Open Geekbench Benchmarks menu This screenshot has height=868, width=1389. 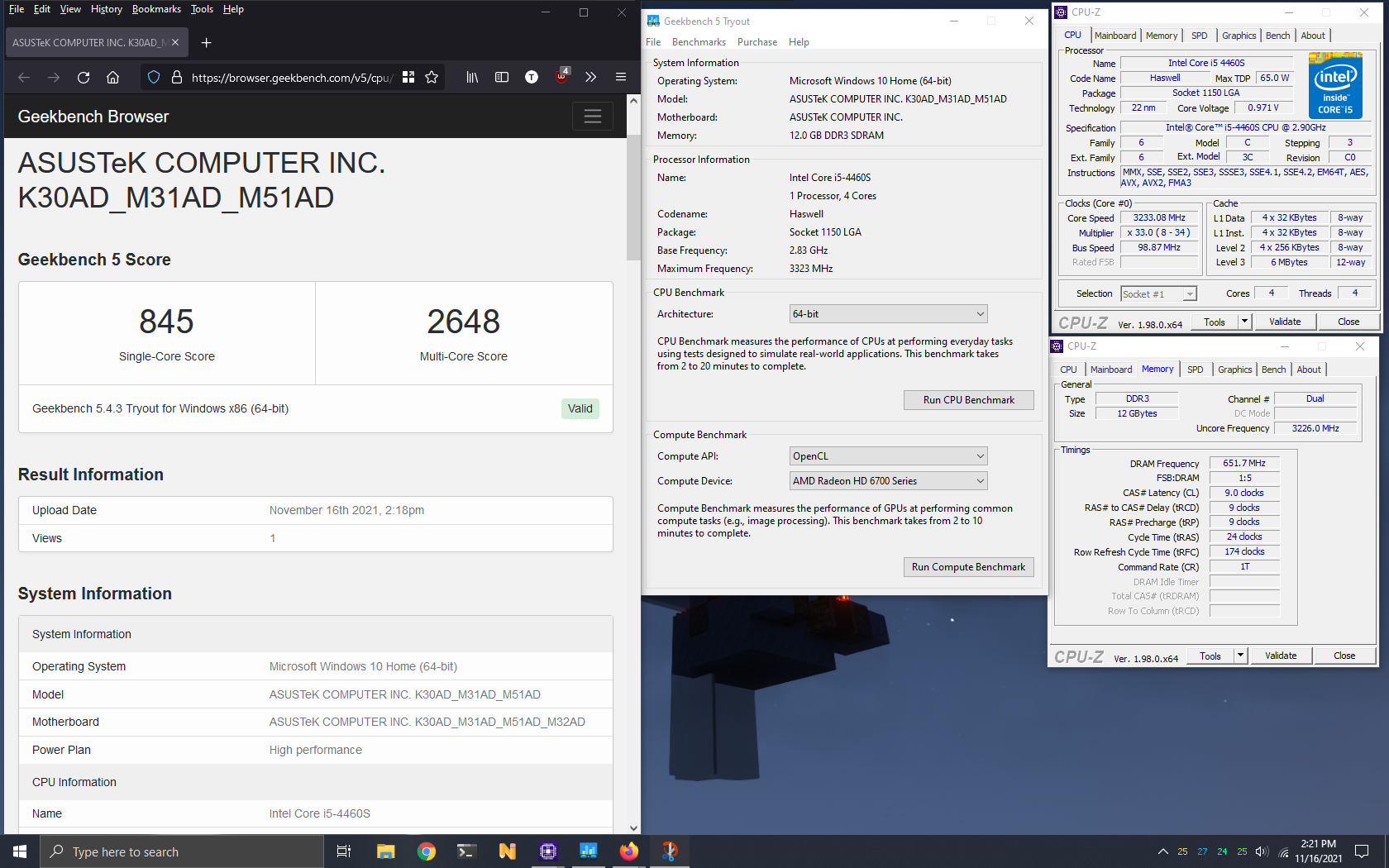point(699,42)
